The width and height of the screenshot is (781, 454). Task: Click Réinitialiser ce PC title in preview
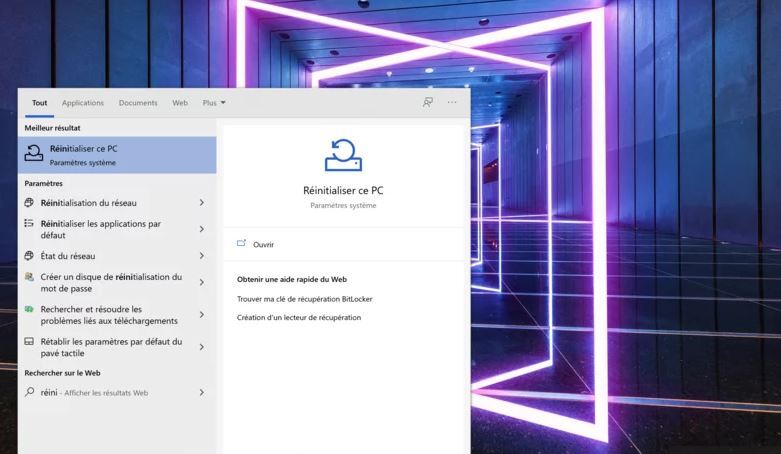coord(343,190)
